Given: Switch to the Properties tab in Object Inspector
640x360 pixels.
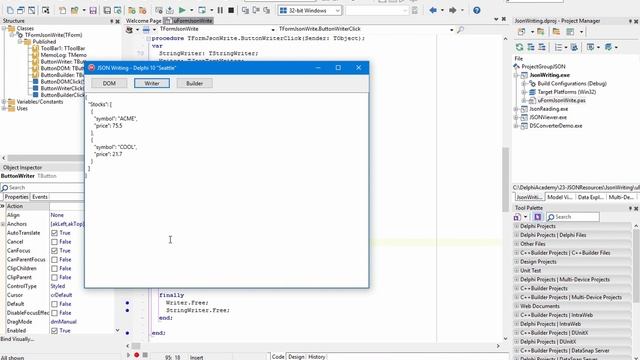Looking at the screenshot, I should (16, 197).
